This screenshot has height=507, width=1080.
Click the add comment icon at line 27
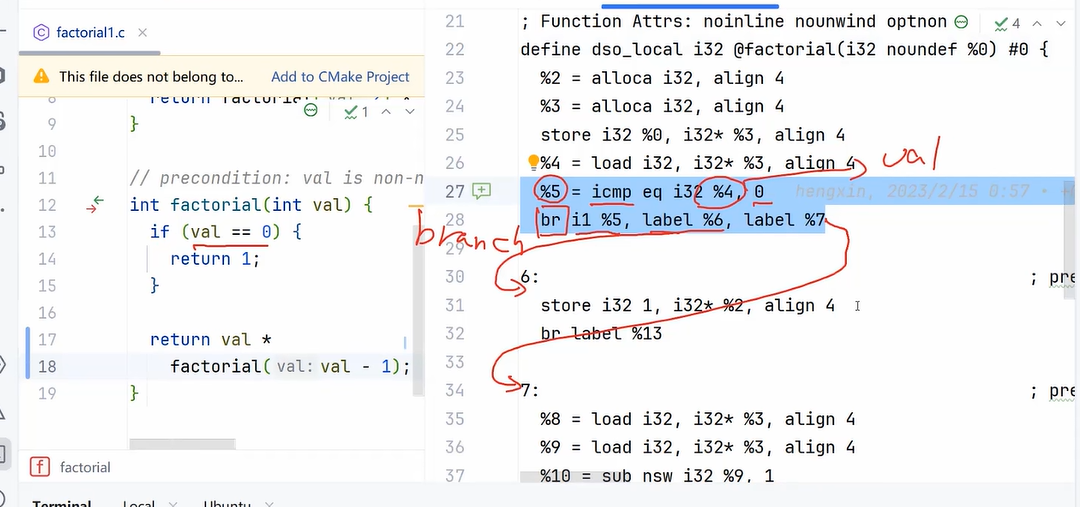click(x=482, y=190)
